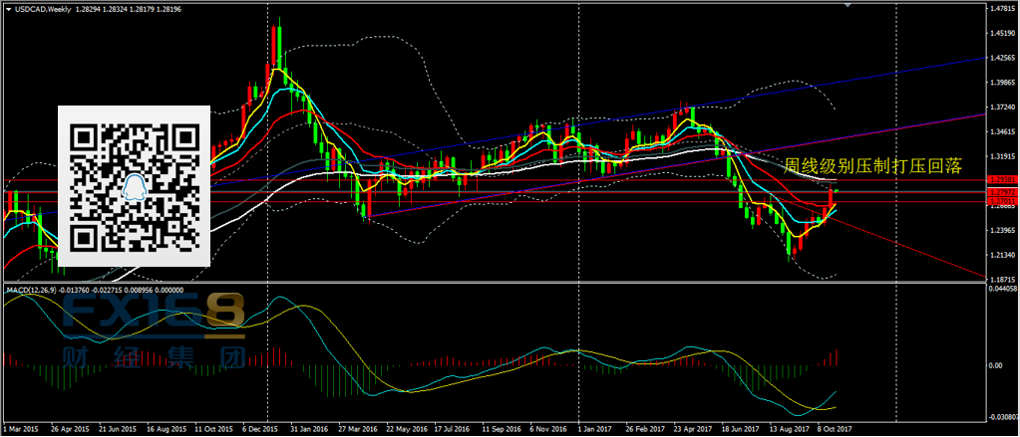Click the MACD 0.00 axis level
The width and height of the screenshot is (1020, 437).
995,365
